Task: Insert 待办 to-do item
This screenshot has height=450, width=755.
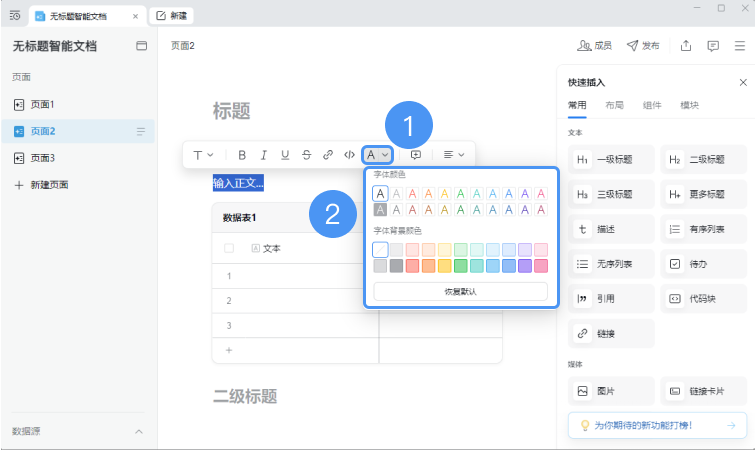Action: coord(703,264)
